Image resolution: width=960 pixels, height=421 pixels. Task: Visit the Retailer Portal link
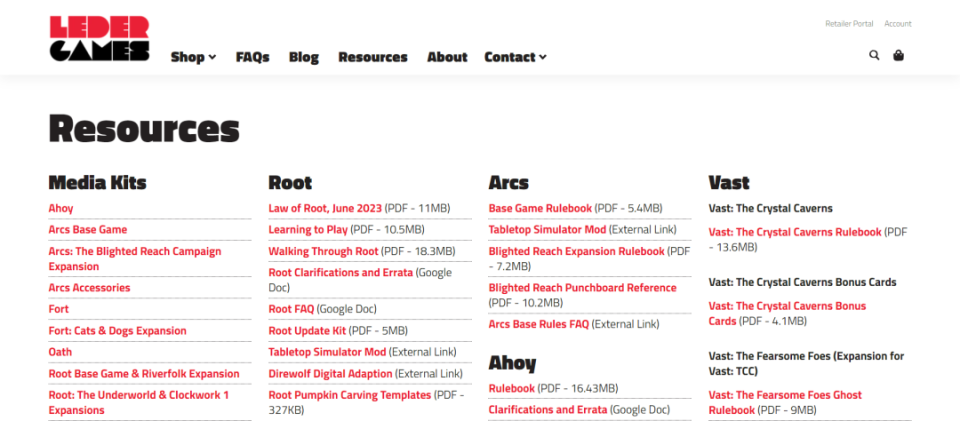849,24
